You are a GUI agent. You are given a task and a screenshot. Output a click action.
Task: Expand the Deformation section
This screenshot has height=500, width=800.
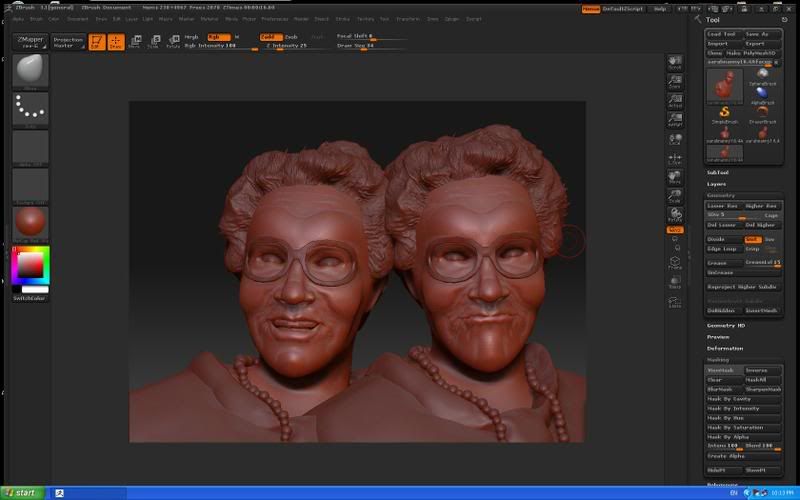(725, 349)
